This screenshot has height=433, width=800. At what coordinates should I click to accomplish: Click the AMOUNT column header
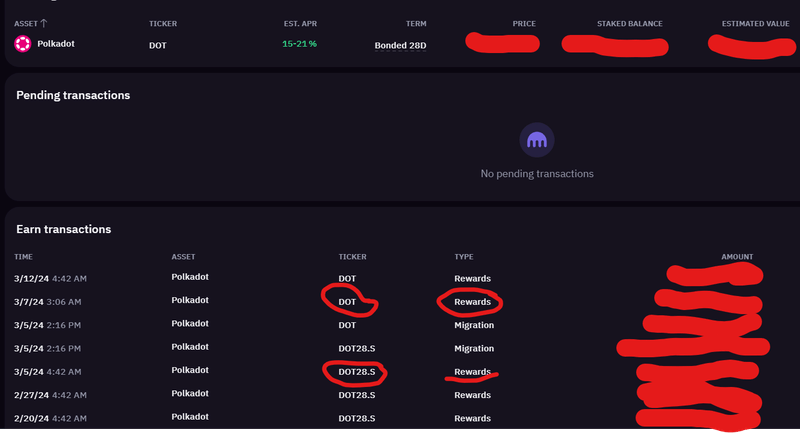click(737, 257)
